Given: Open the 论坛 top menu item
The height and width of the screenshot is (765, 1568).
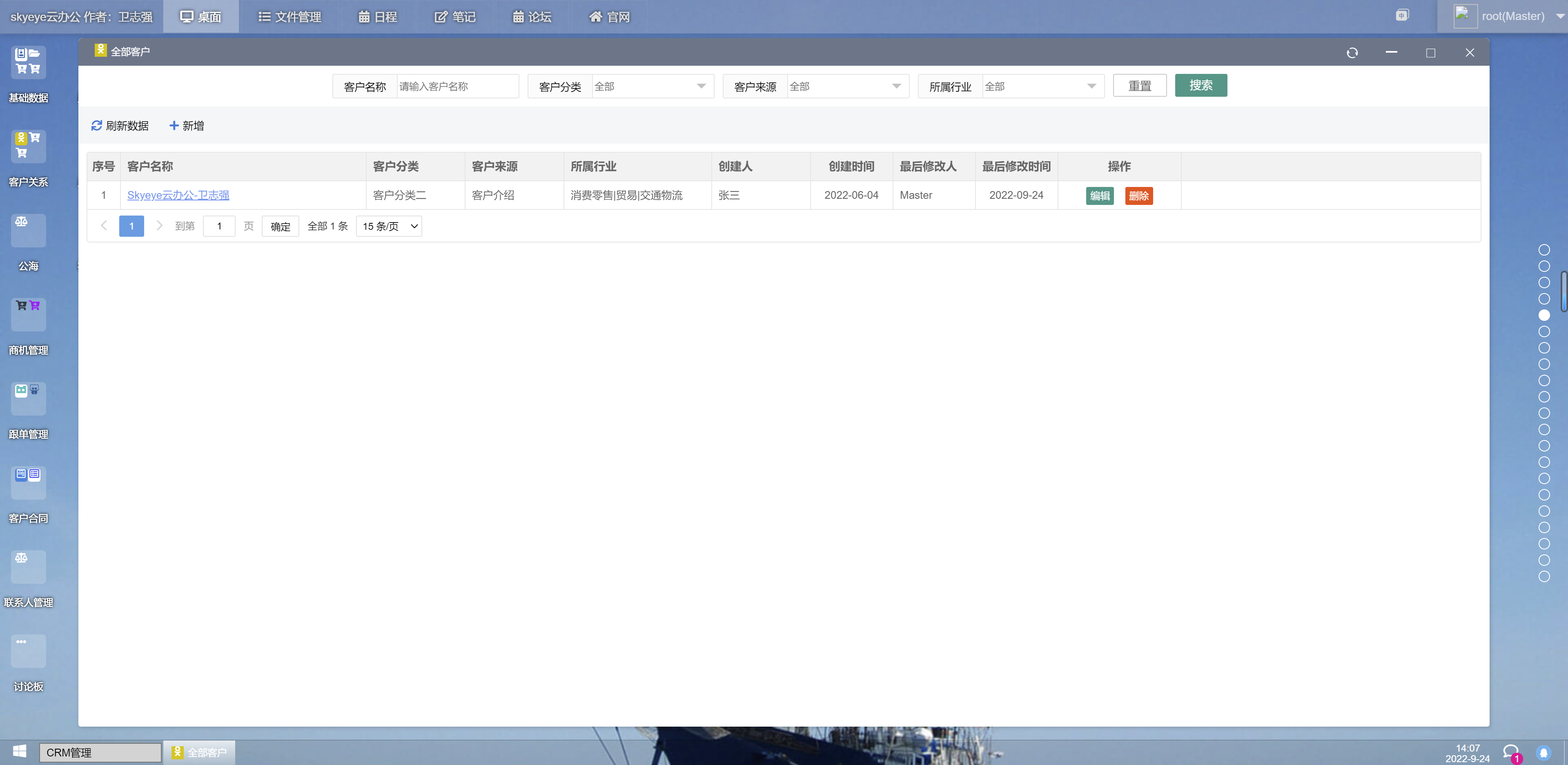Looking at the screenshot, I should [x=532, y=16].
